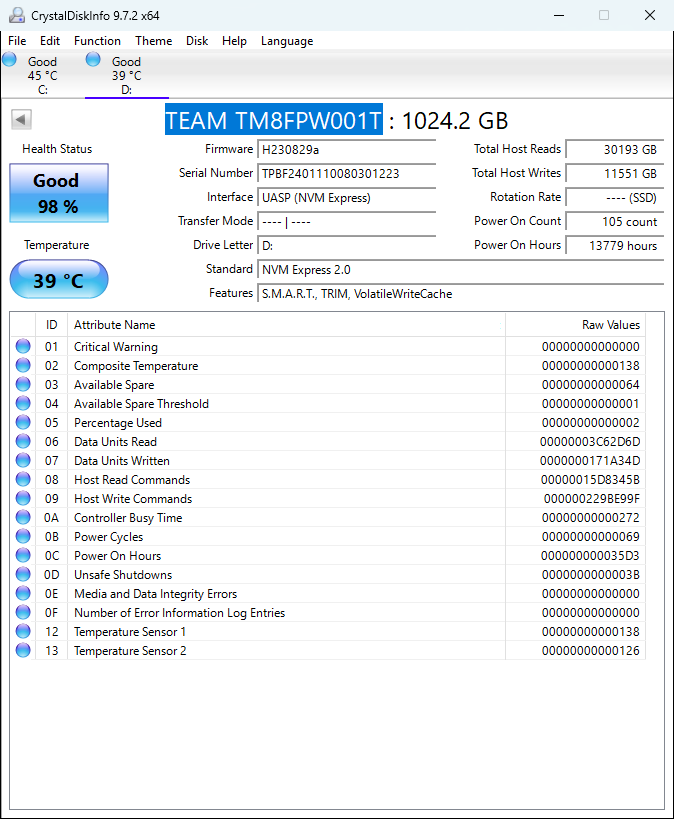Click raw value 0000000171A34D
674x819 pixels.
coord(590,461)
